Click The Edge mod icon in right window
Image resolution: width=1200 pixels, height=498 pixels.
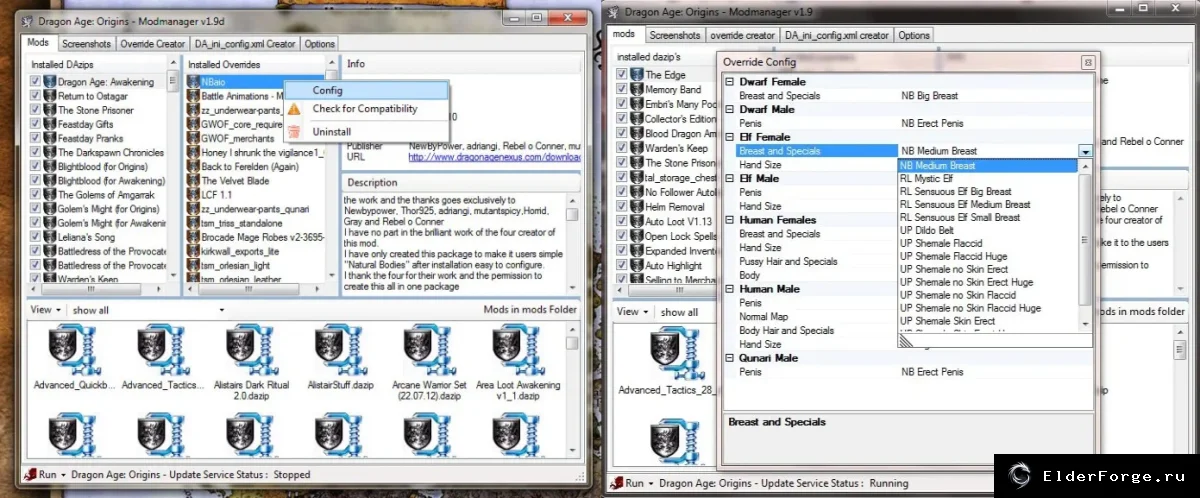(x=636, y=75)
